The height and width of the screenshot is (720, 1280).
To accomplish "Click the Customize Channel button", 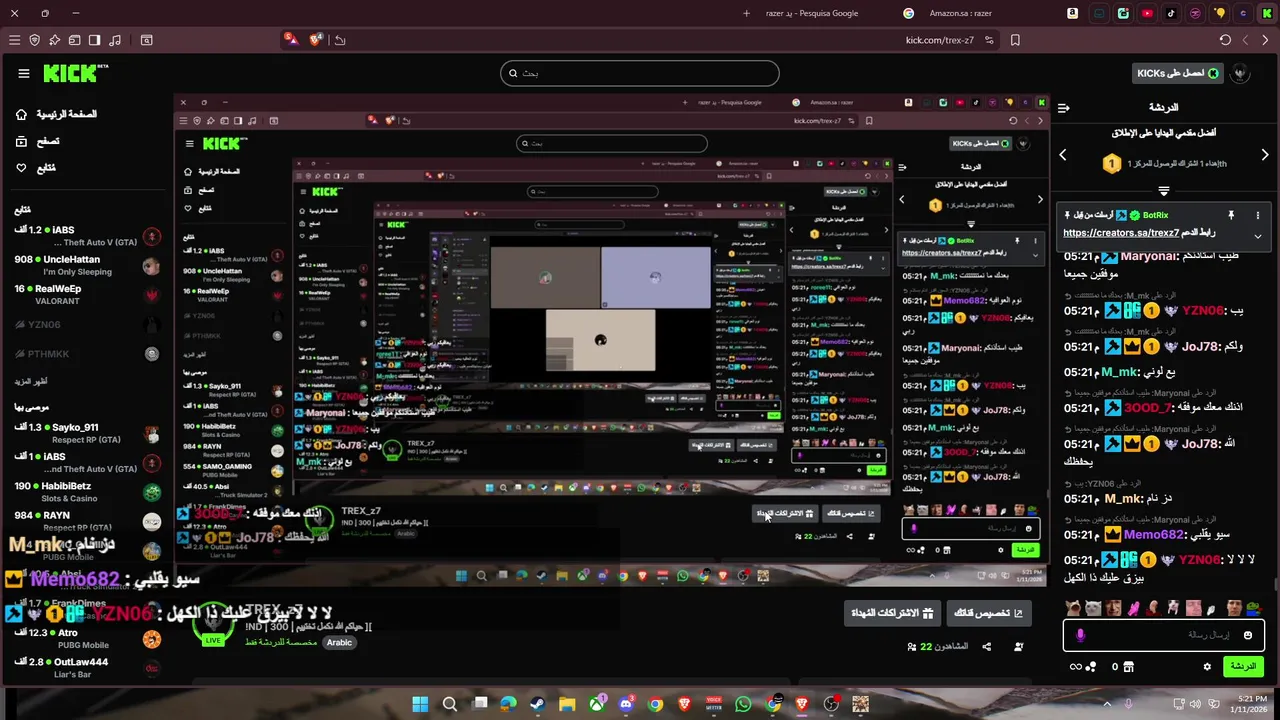I will (988, 613).
